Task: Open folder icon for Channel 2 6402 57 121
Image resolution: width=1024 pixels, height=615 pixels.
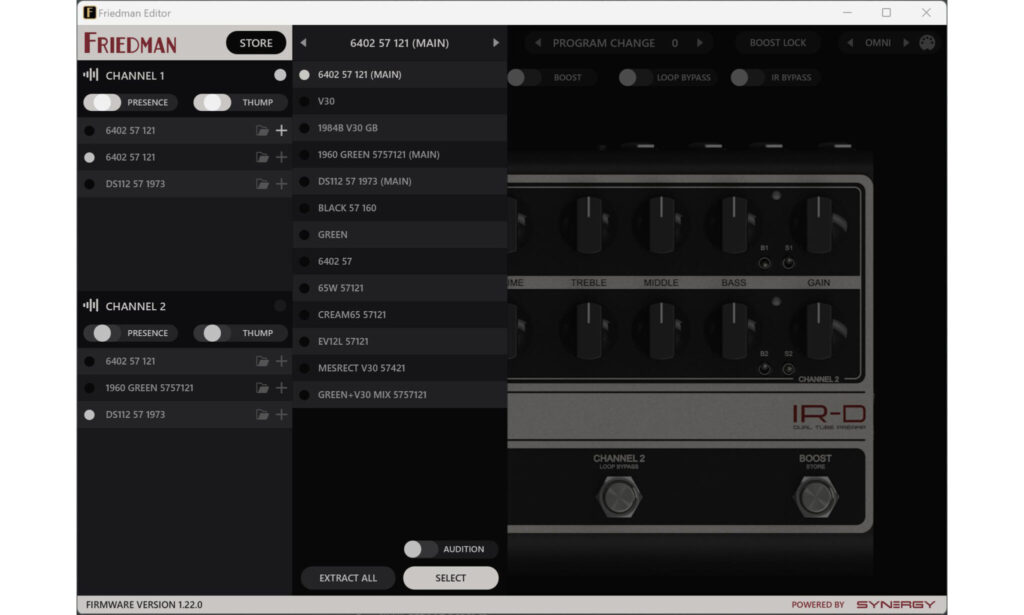Action: [262, 361]
